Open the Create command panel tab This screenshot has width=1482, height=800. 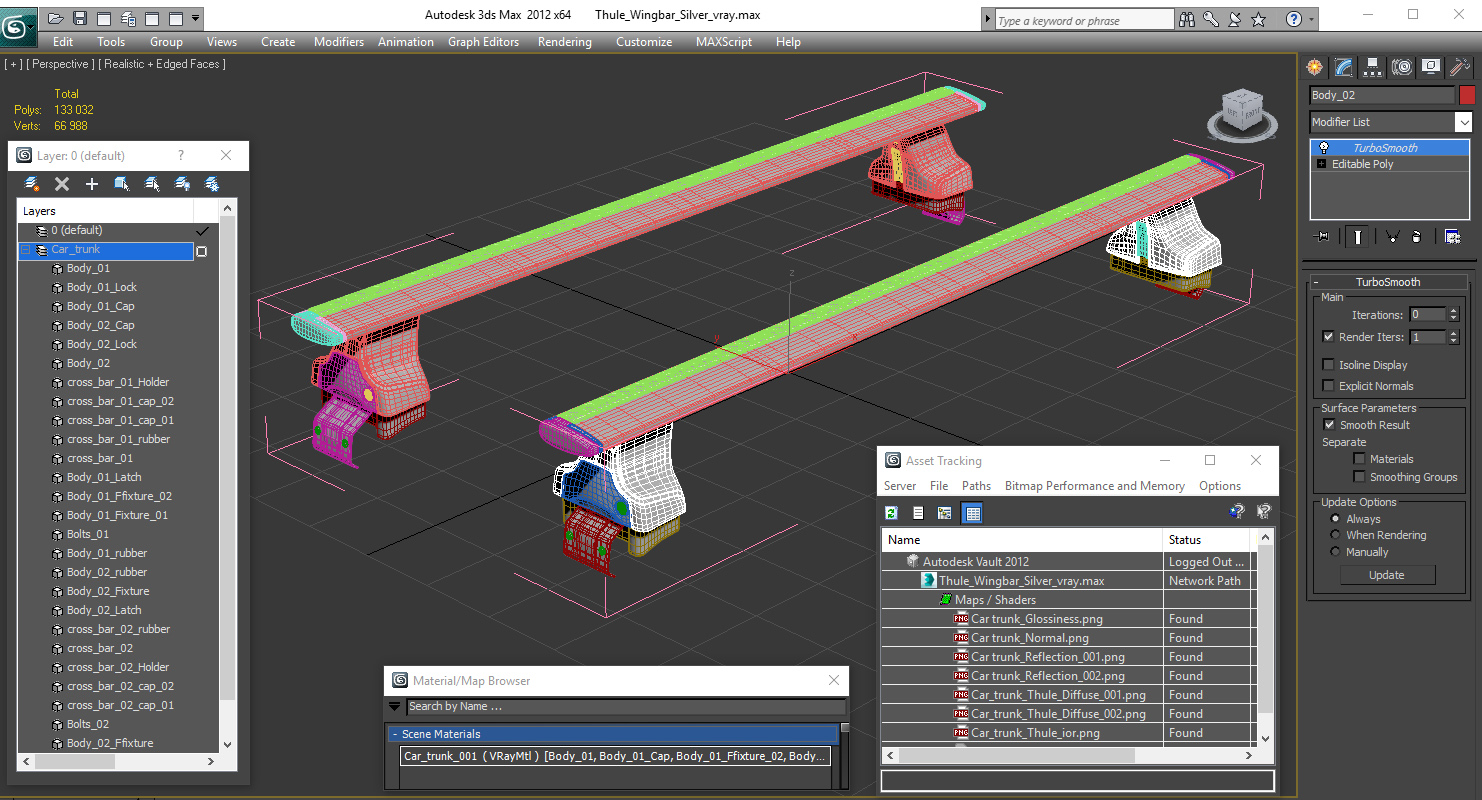[x=1314, y=67]
